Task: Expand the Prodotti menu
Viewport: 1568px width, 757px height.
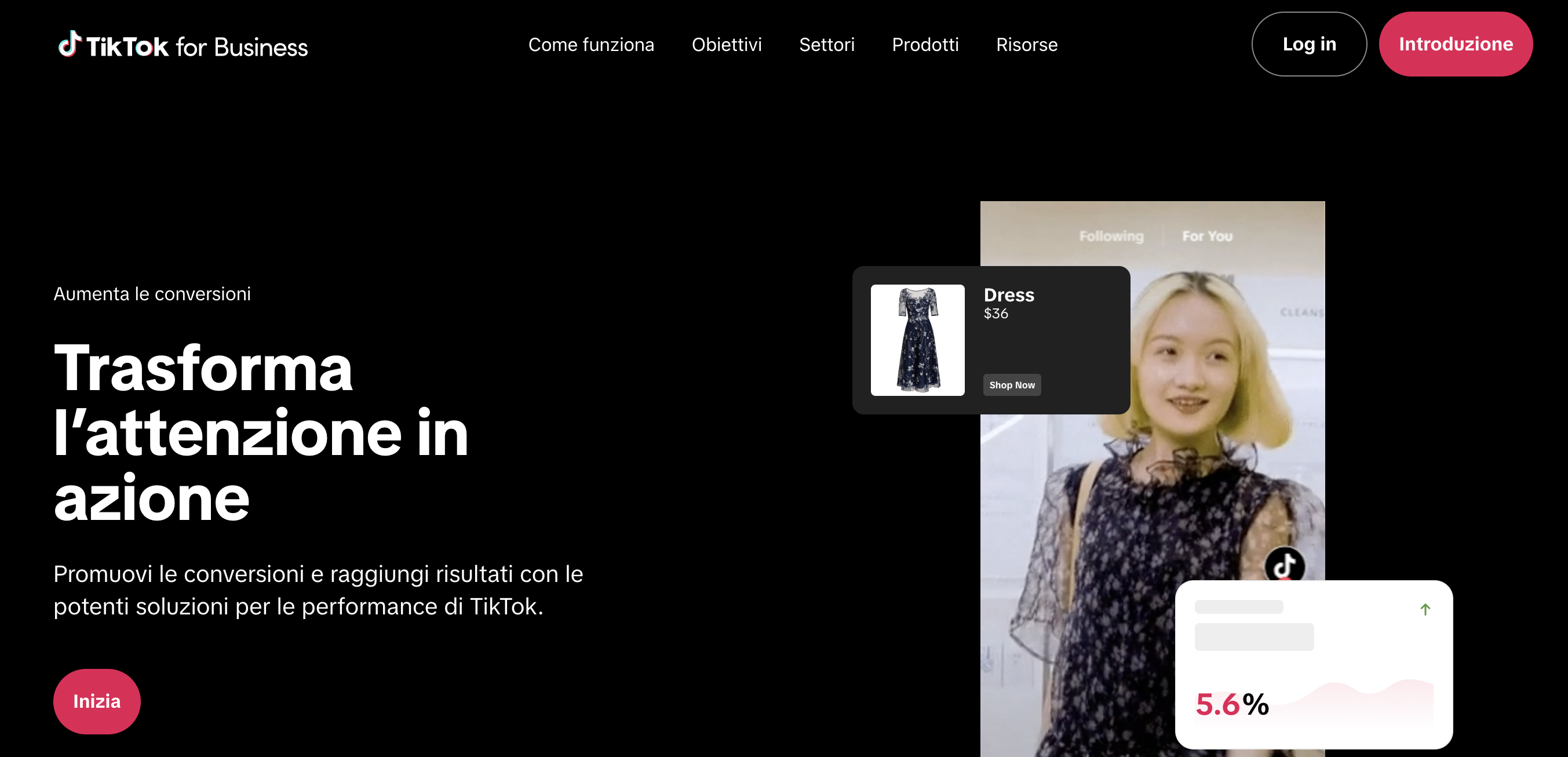Action: pos(925,45)
